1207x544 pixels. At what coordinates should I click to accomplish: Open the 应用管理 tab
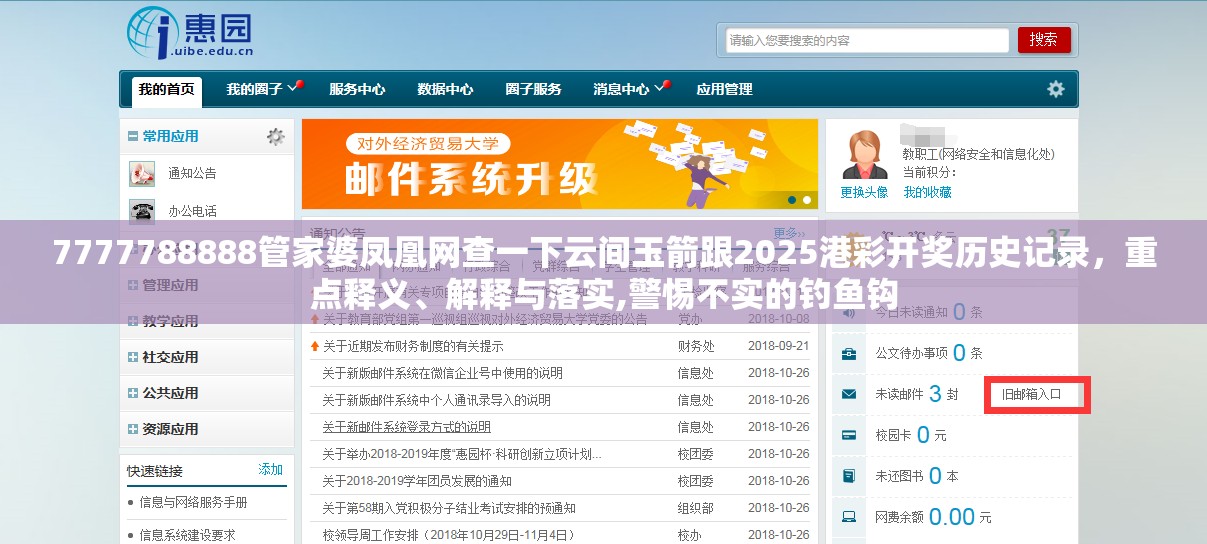pos(724,89)
